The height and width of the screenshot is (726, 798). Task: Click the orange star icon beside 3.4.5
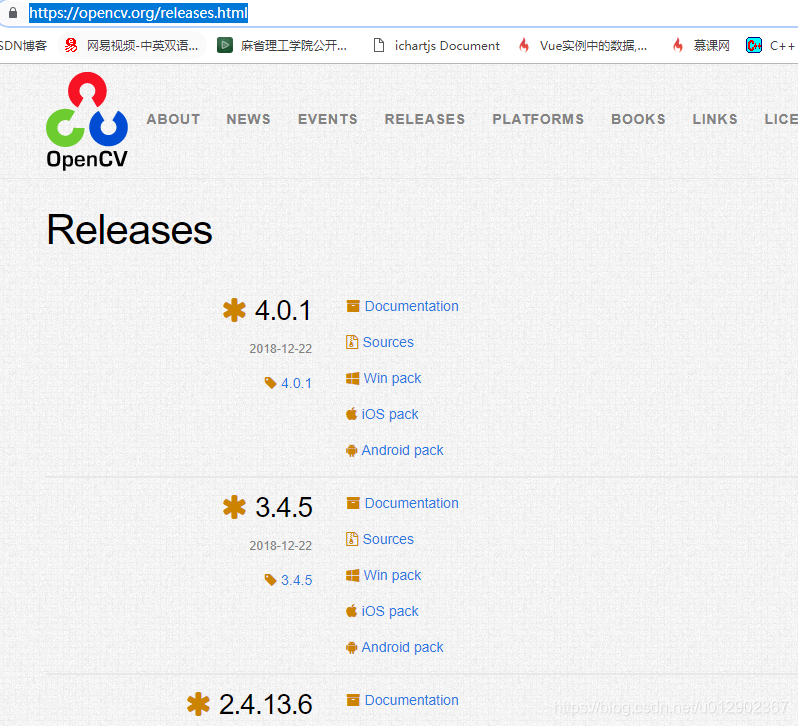[x=234, y=507]
